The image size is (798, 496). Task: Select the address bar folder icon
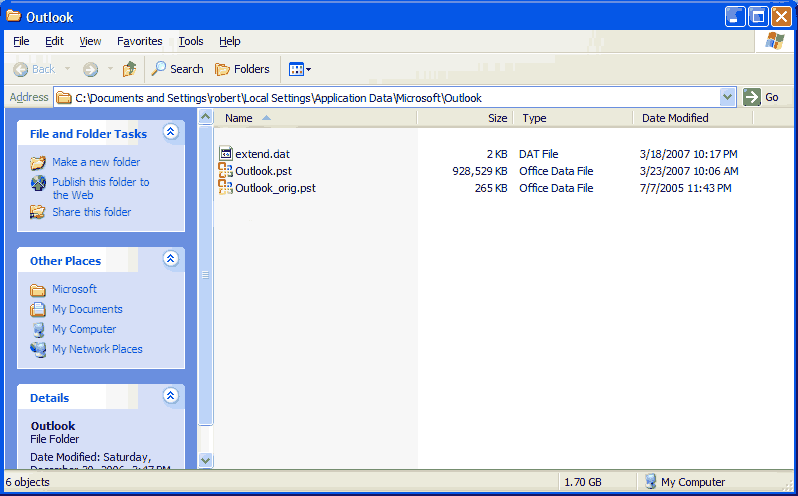[64, 98]
